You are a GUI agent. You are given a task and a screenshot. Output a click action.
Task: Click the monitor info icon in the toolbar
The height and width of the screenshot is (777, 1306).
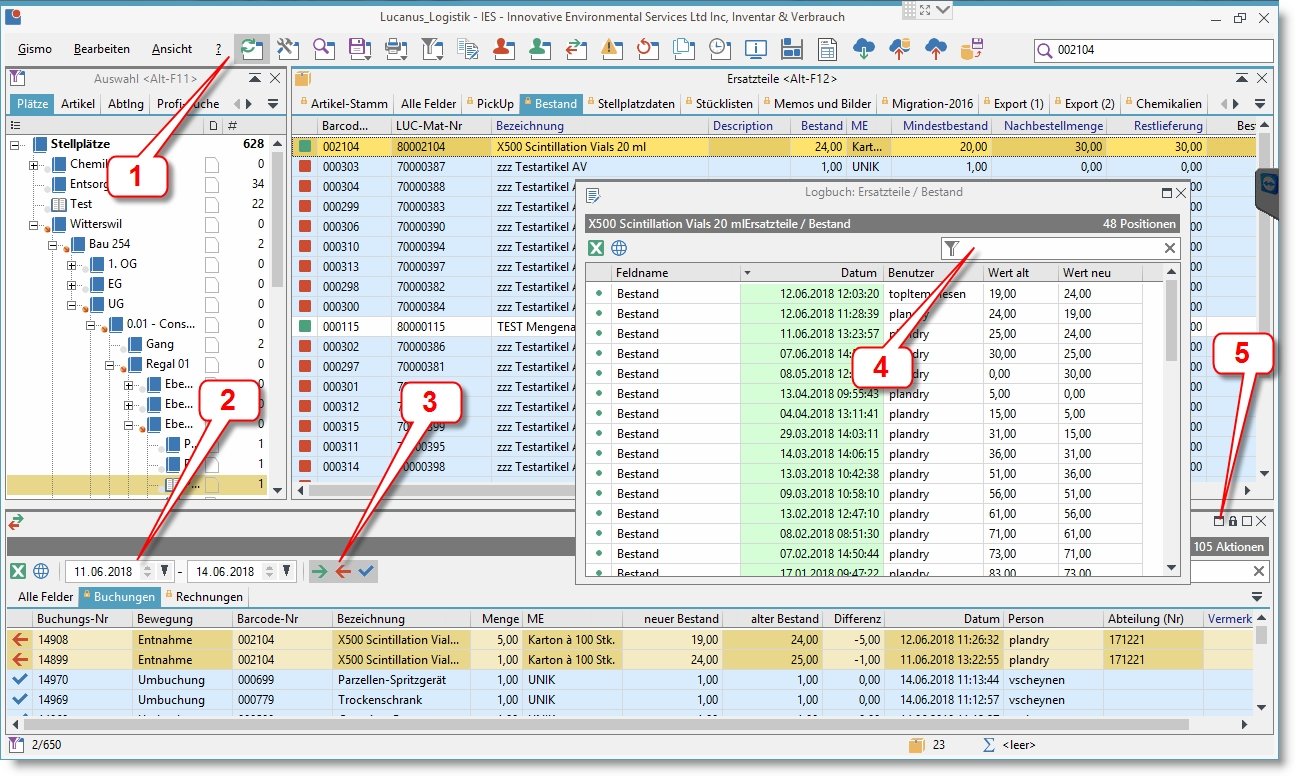coord(755,48)
